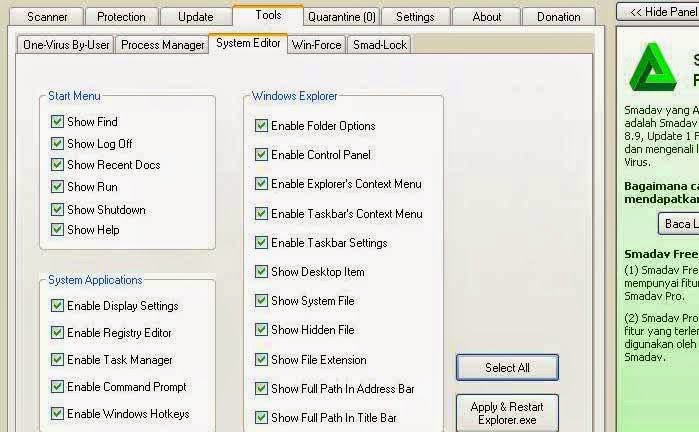699x432 pixels.
Task: Click the 'Smadav Free' heading in side panel
Action: 661,254
